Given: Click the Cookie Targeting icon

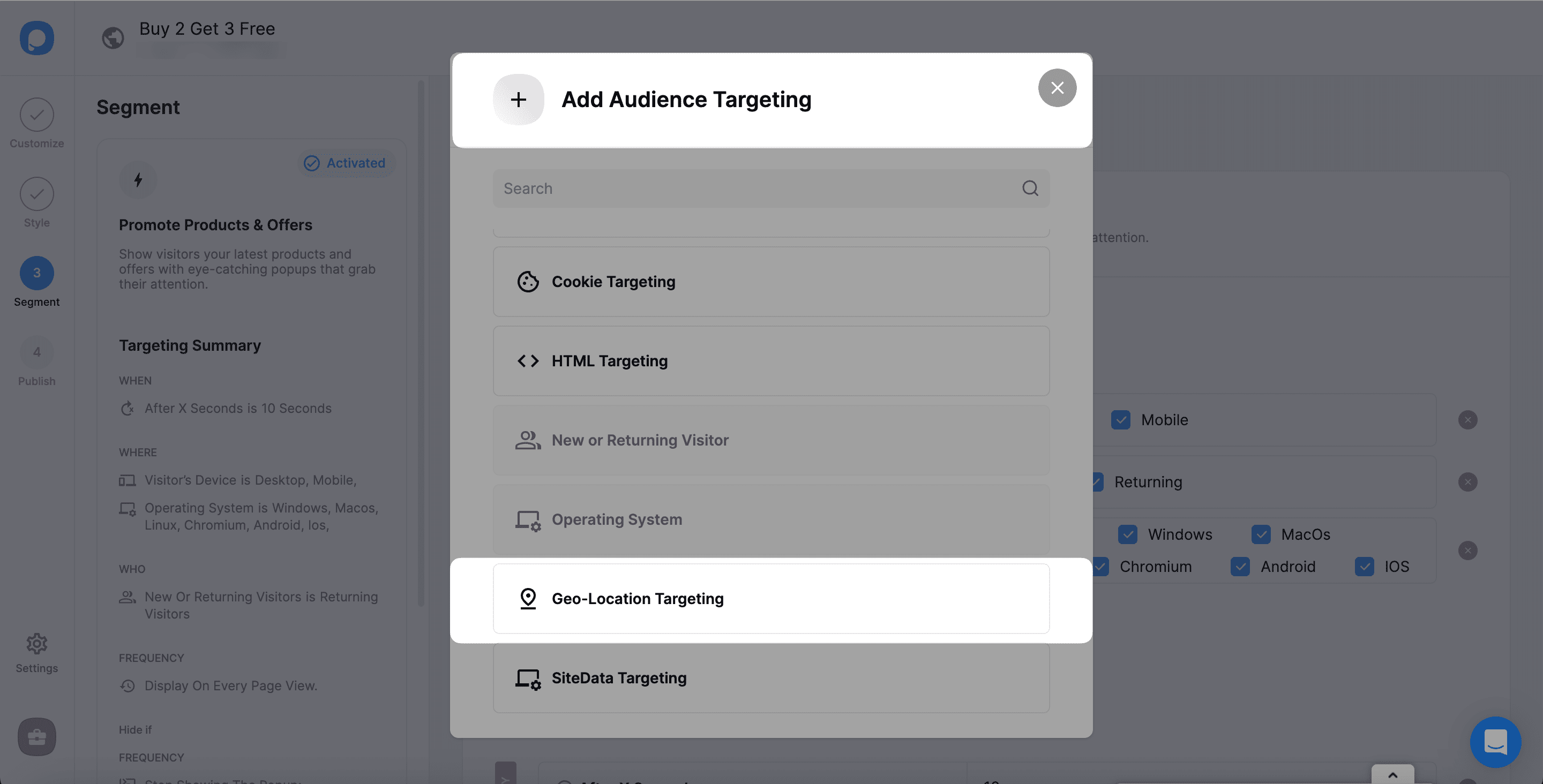Looking at the screenshot, I should (528, 281).
